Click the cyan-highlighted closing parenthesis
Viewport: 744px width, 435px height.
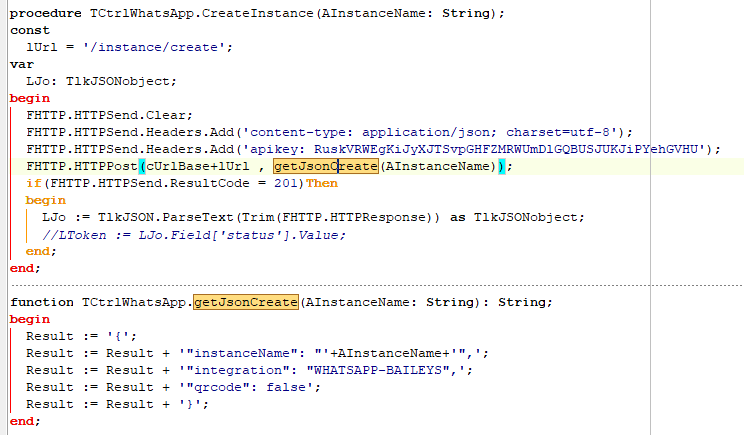click(x=502, y=167)
